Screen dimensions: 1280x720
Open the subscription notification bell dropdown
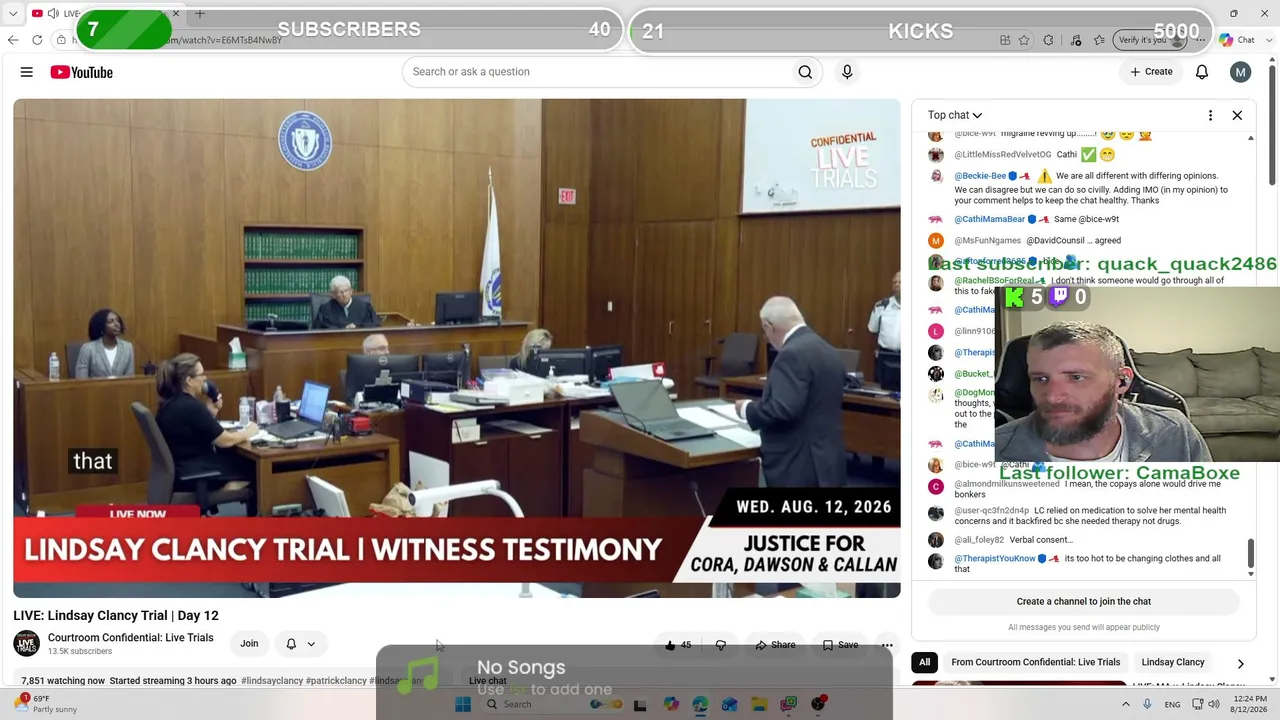pos(300,644)
